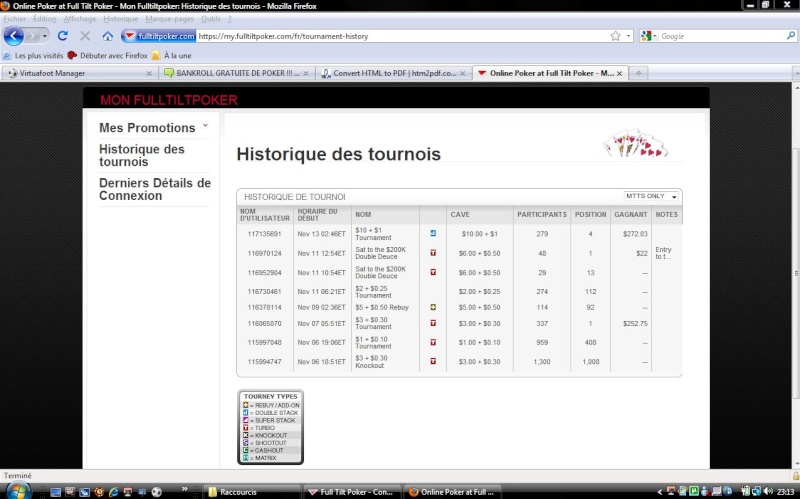Click turbo icon in row 116952904
Screen dimensions: 800x499
(x=433, y=272)
